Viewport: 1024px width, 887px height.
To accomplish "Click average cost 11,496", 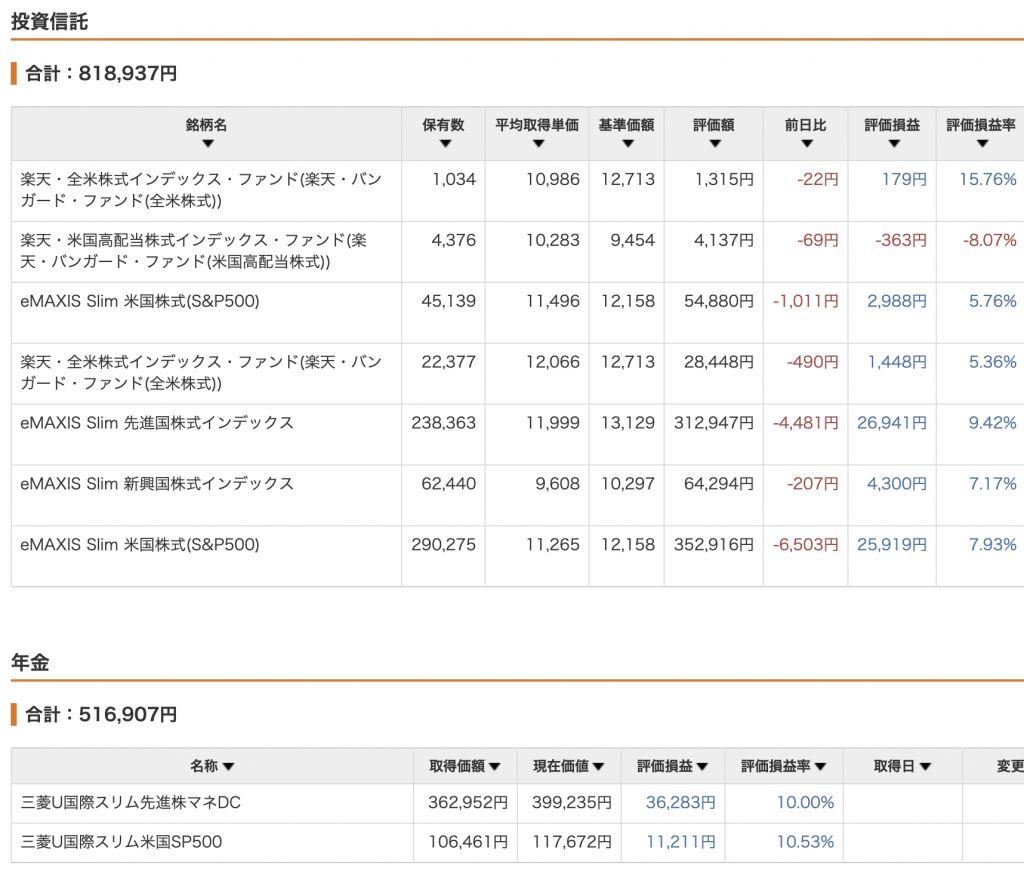I will [x=553, y=301].
